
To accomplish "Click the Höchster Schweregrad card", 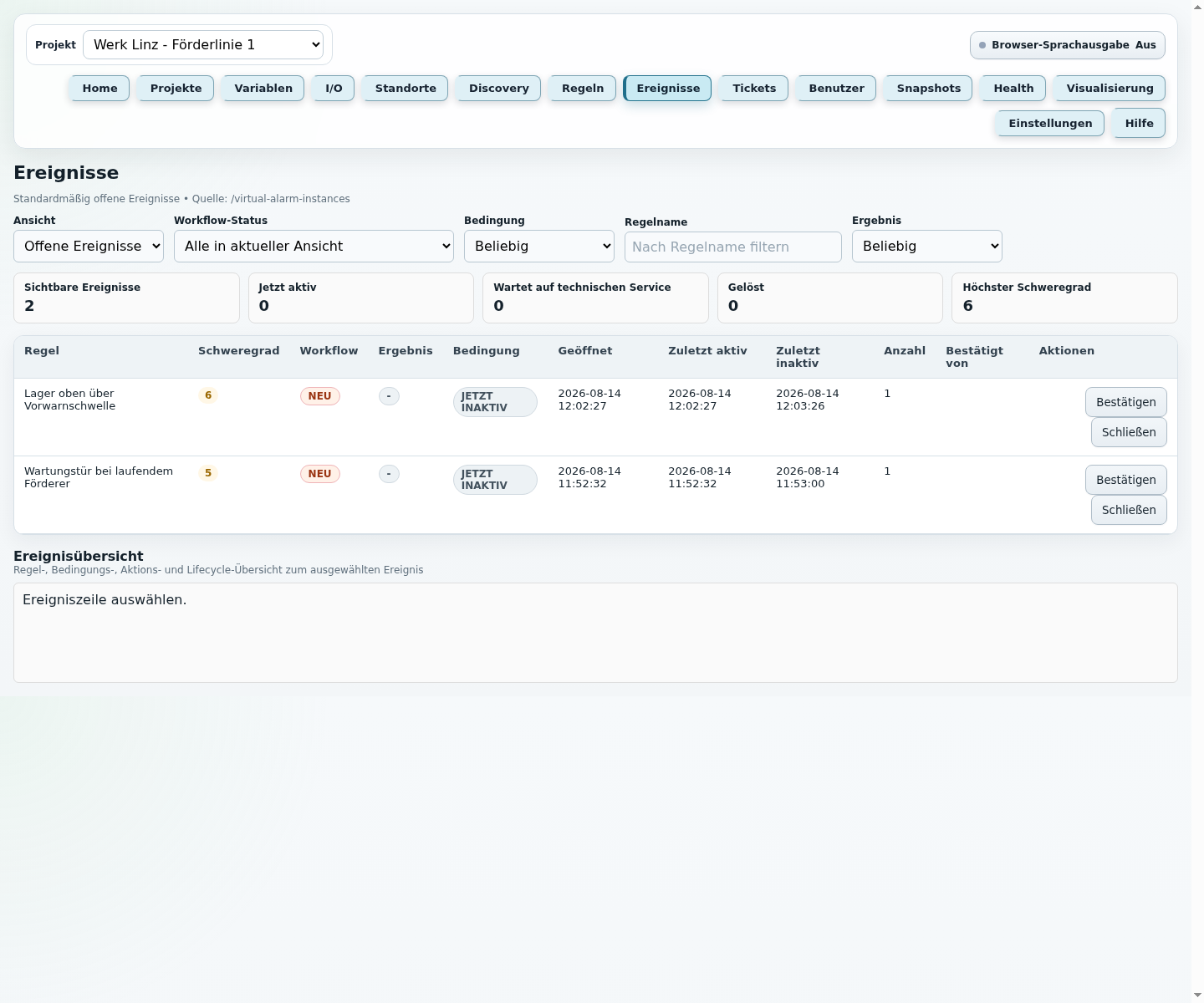I will (1064, 298).
